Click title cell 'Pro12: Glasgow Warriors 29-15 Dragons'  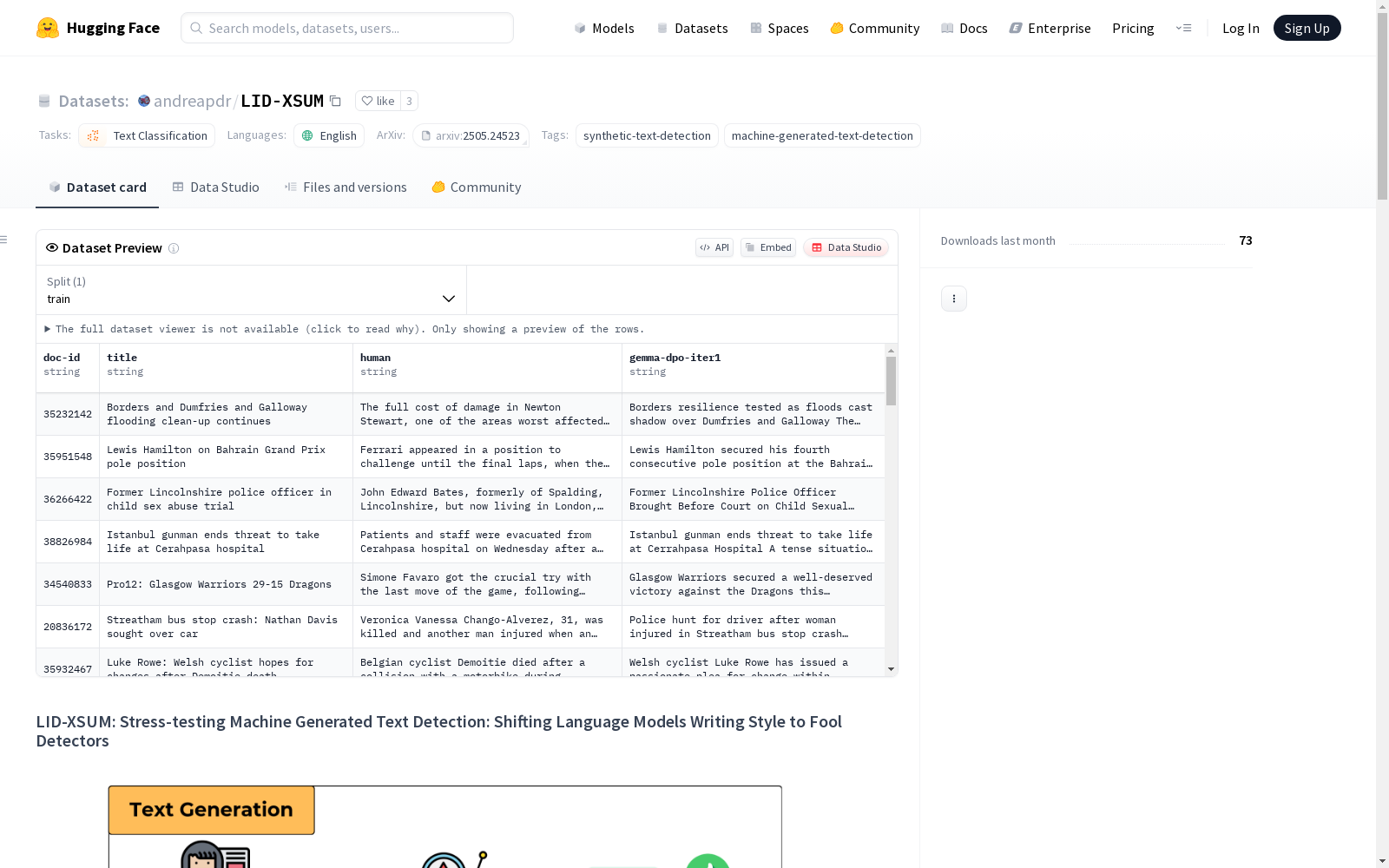tap(226, 584)
